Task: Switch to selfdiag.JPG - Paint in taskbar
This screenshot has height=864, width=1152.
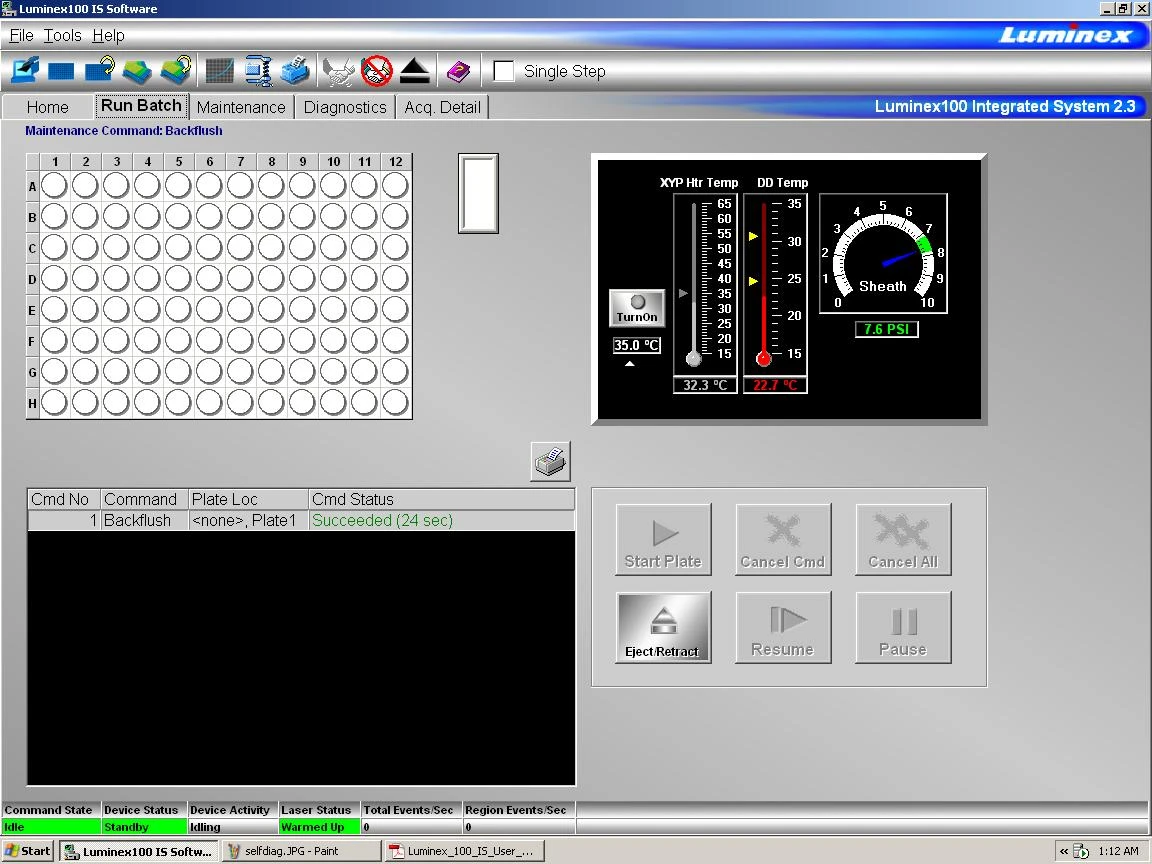Action: coord(302,851)
